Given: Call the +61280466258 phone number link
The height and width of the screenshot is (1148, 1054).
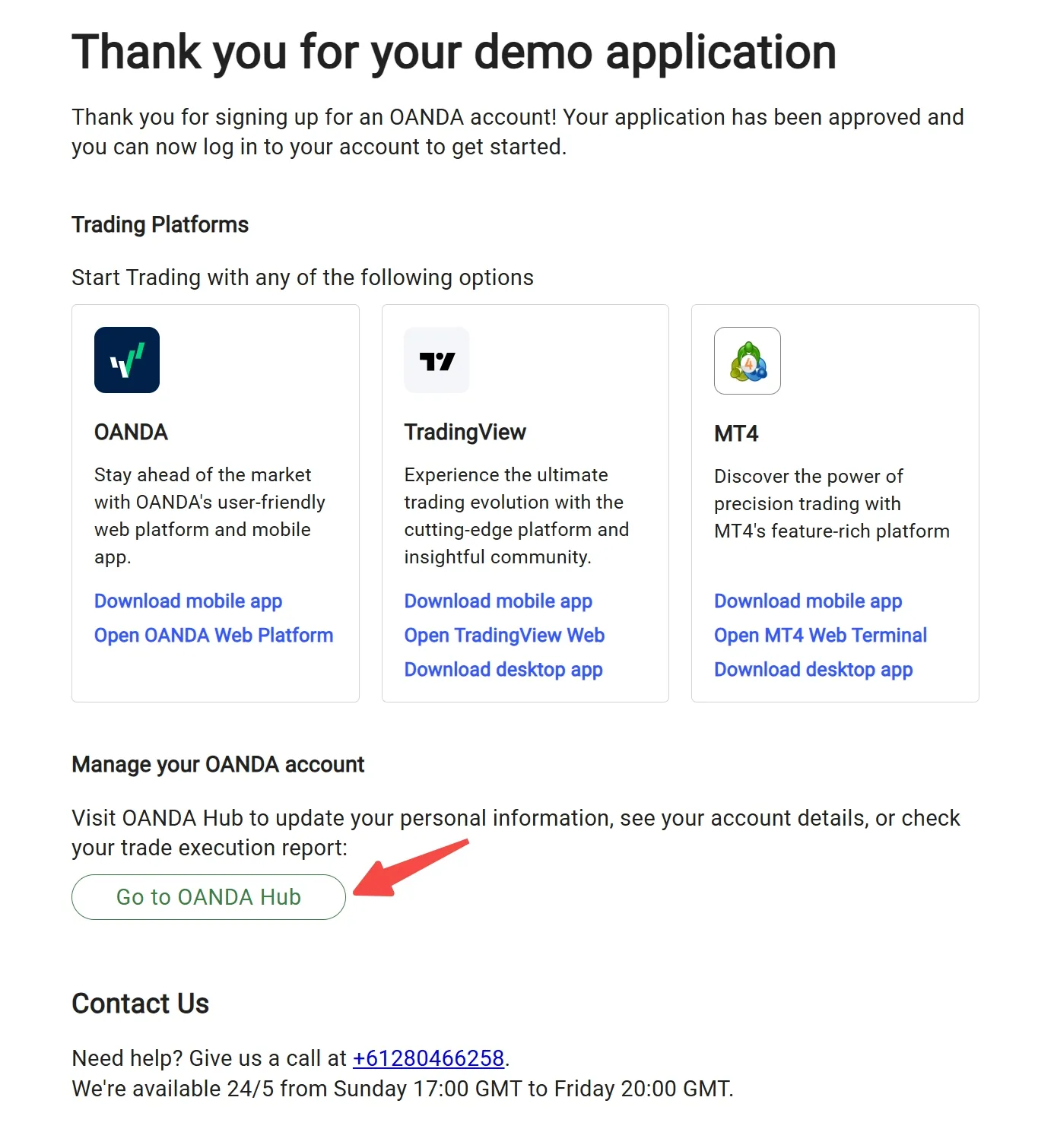Looking at the screenshot, I should (x=429, y=1058).
